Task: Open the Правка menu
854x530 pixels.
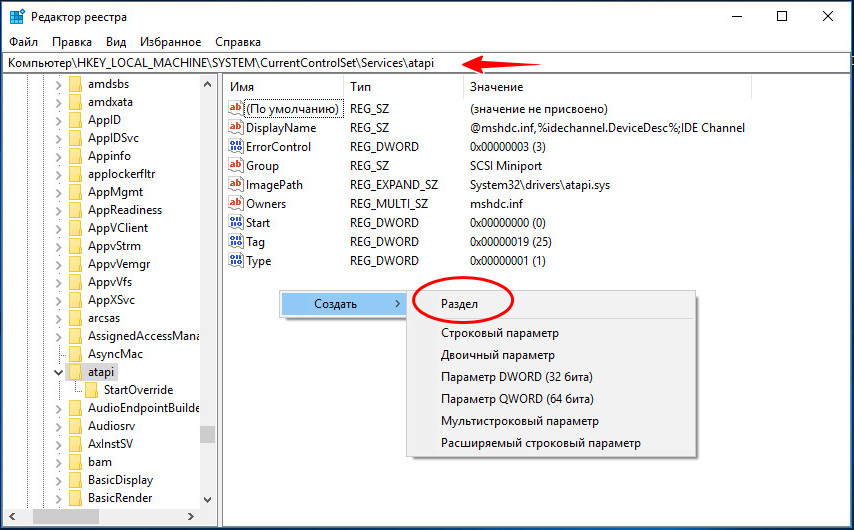Action: click(72, 42)
